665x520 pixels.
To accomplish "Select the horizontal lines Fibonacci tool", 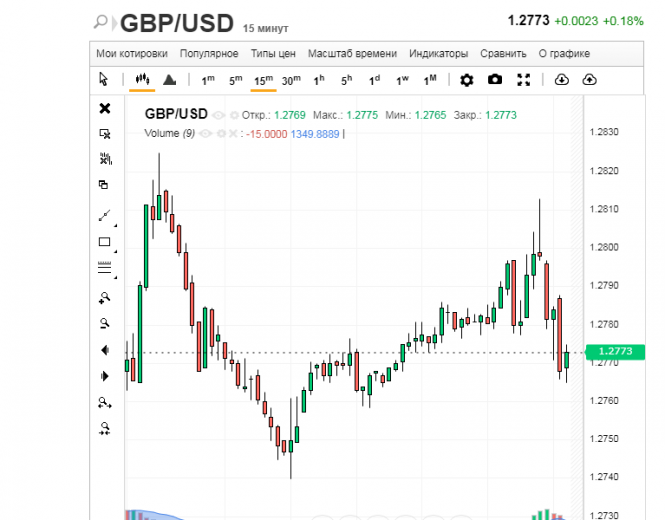I will (x=104, y=267).
